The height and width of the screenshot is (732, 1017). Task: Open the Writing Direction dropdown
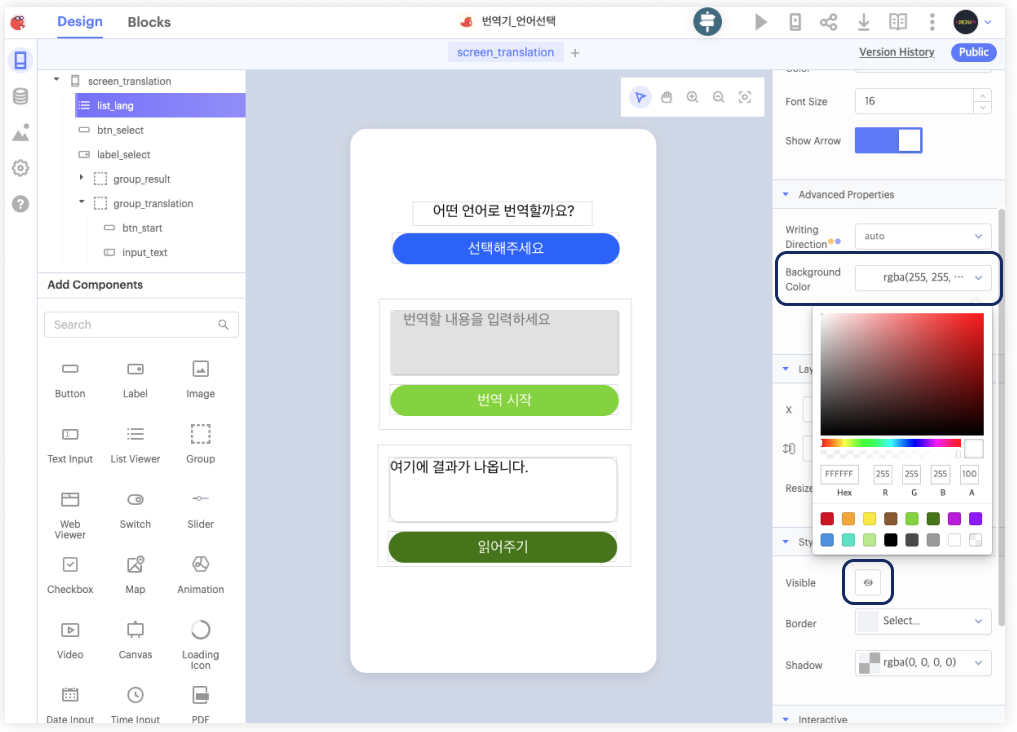(x=923, y=236)
